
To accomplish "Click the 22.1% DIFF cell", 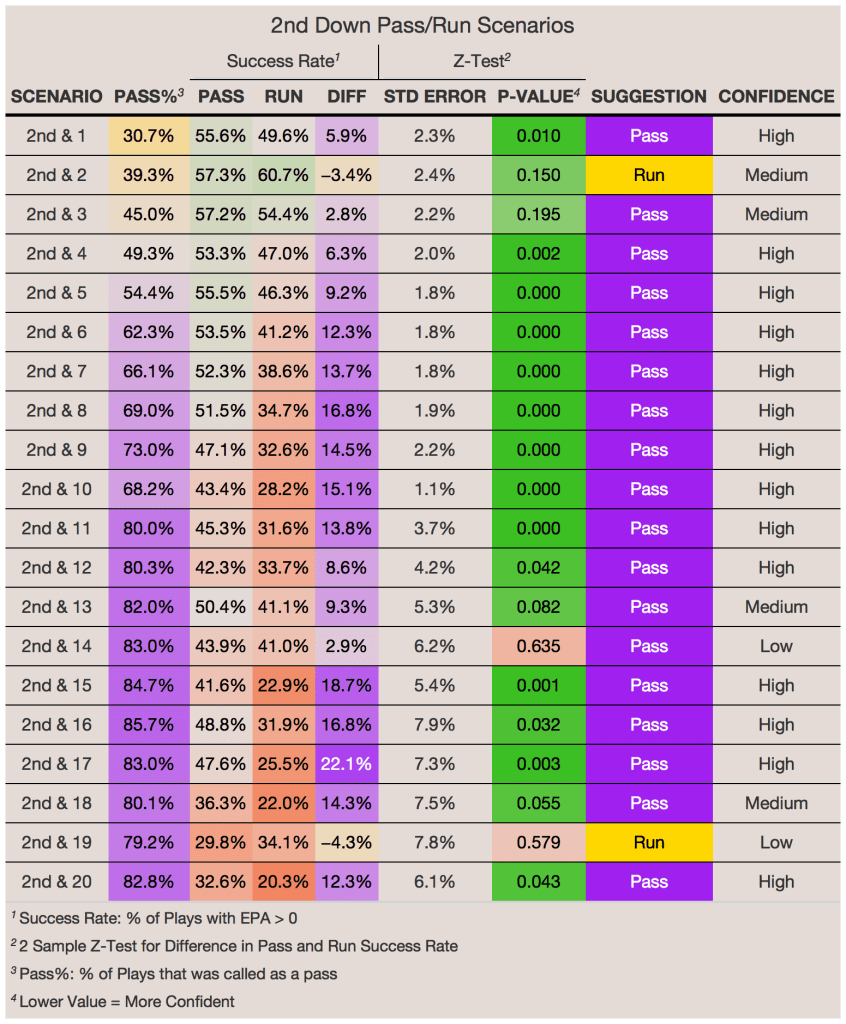I will (x=347, y=764).
